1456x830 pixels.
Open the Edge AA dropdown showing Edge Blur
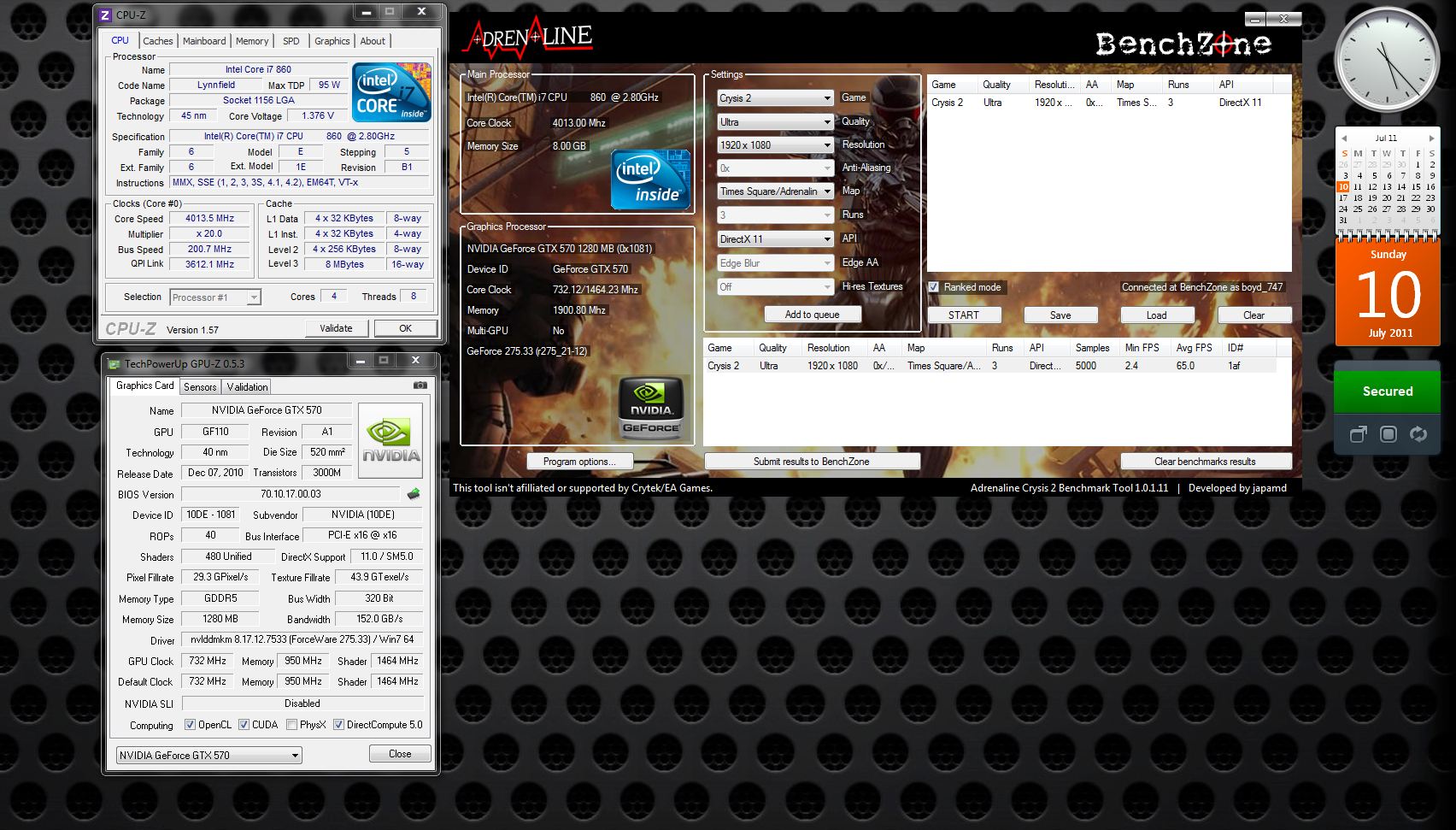point(775,263)
